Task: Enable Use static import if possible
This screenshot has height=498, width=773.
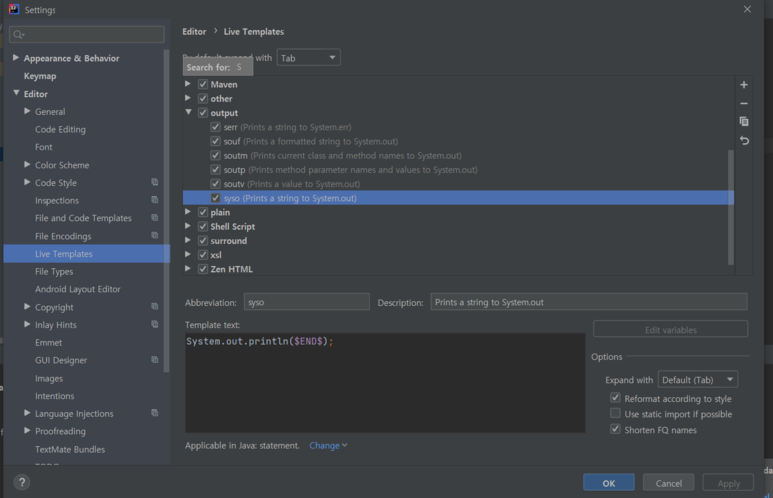Action: click(615, 413)
